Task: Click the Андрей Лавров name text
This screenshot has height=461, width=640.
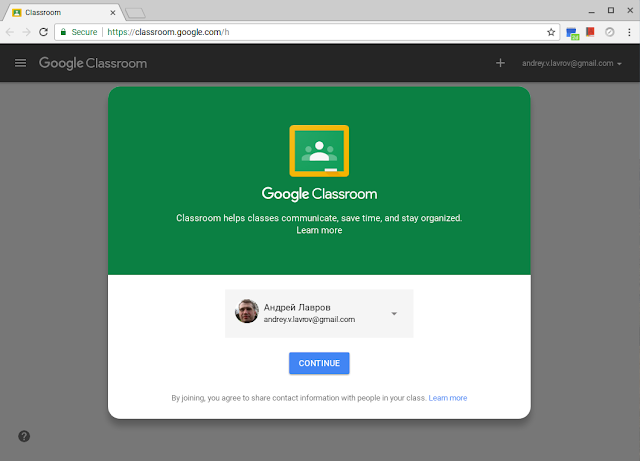Action: (297, 307)
